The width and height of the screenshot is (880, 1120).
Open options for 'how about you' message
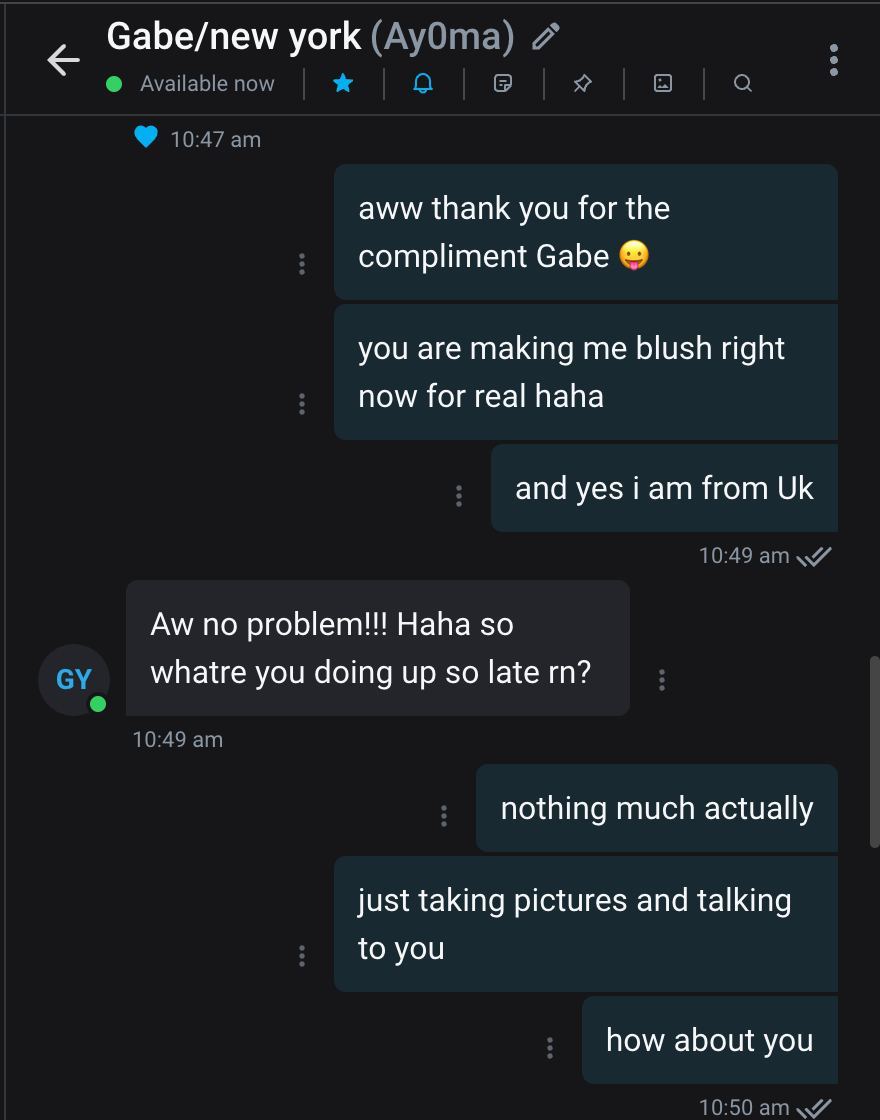click(x=550, y=1048)
